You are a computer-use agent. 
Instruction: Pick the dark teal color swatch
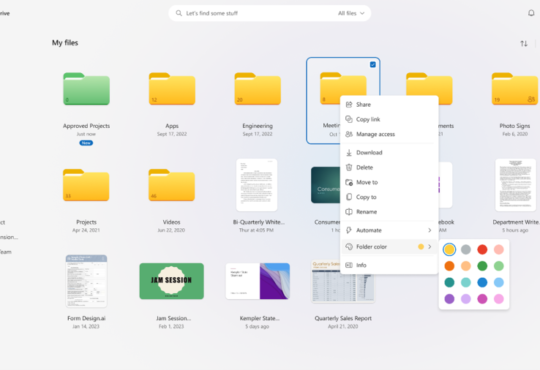[x=449, y=282]
